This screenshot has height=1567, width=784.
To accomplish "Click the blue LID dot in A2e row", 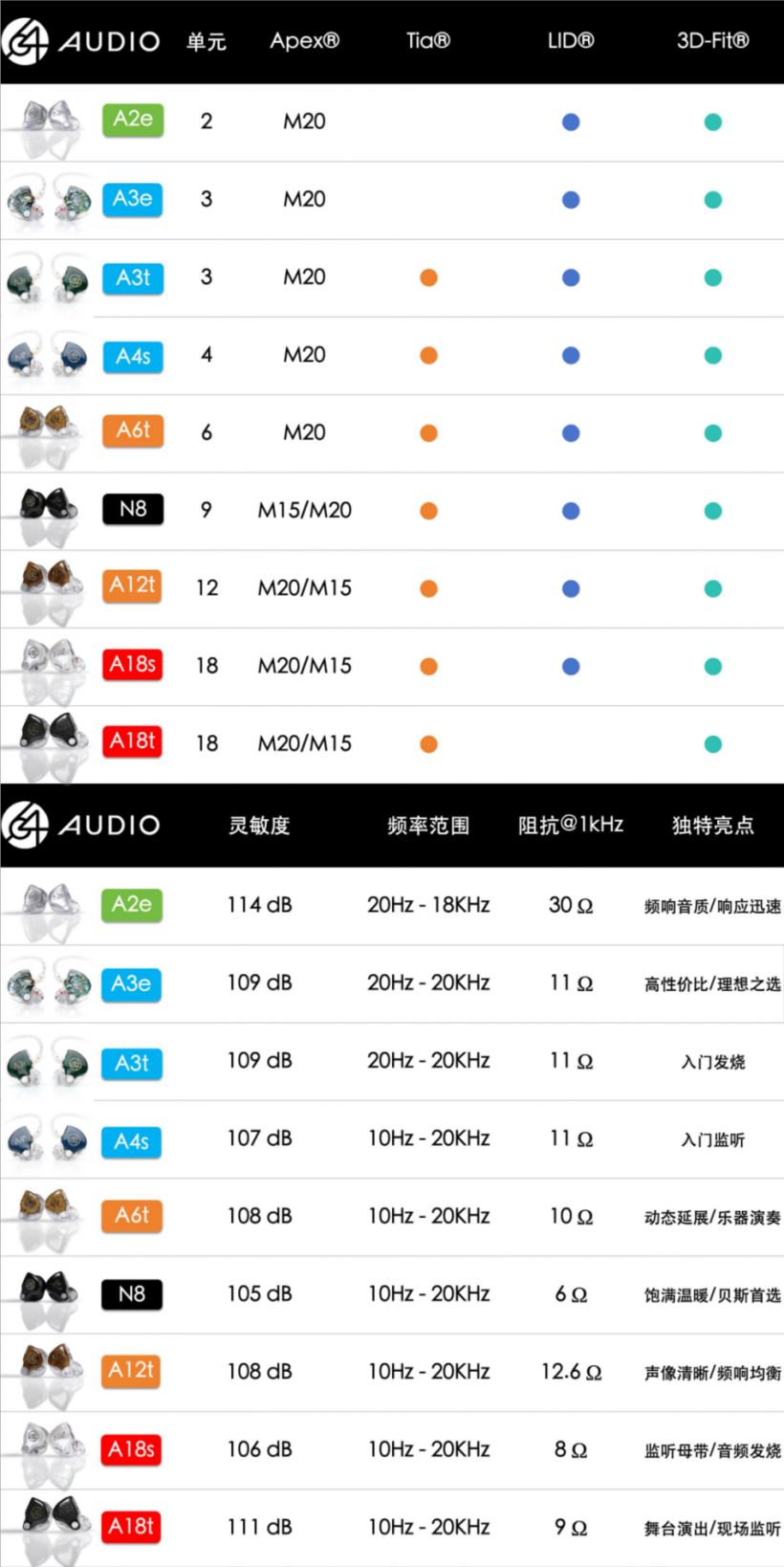I will tap(571, 122).
